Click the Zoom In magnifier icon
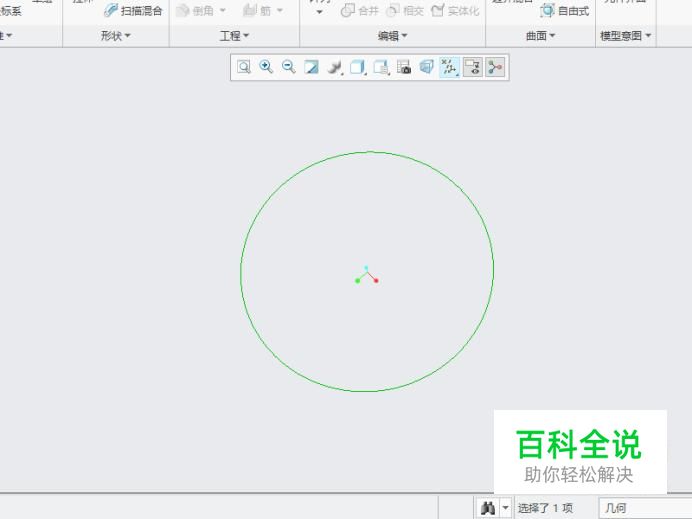The height and width of the screenshot is (519, 692). click(x=266, y=67)
